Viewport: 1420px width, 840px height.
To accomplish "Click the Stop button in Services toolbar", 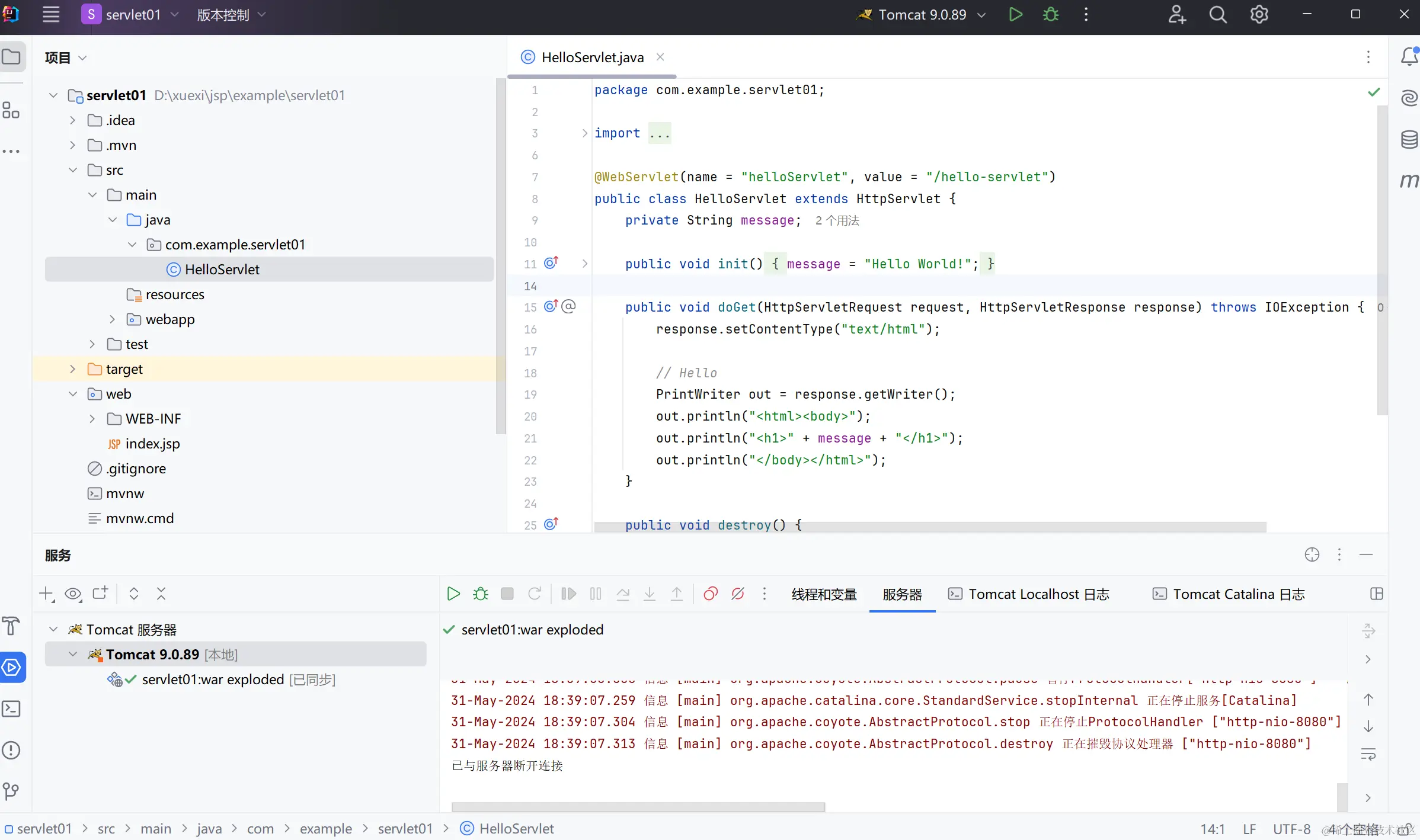I will click(507, 594).
